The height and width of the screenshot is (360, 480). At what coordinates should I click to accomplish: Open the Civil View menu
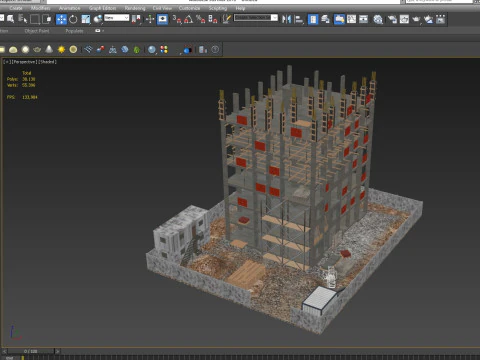pos(162,8)
